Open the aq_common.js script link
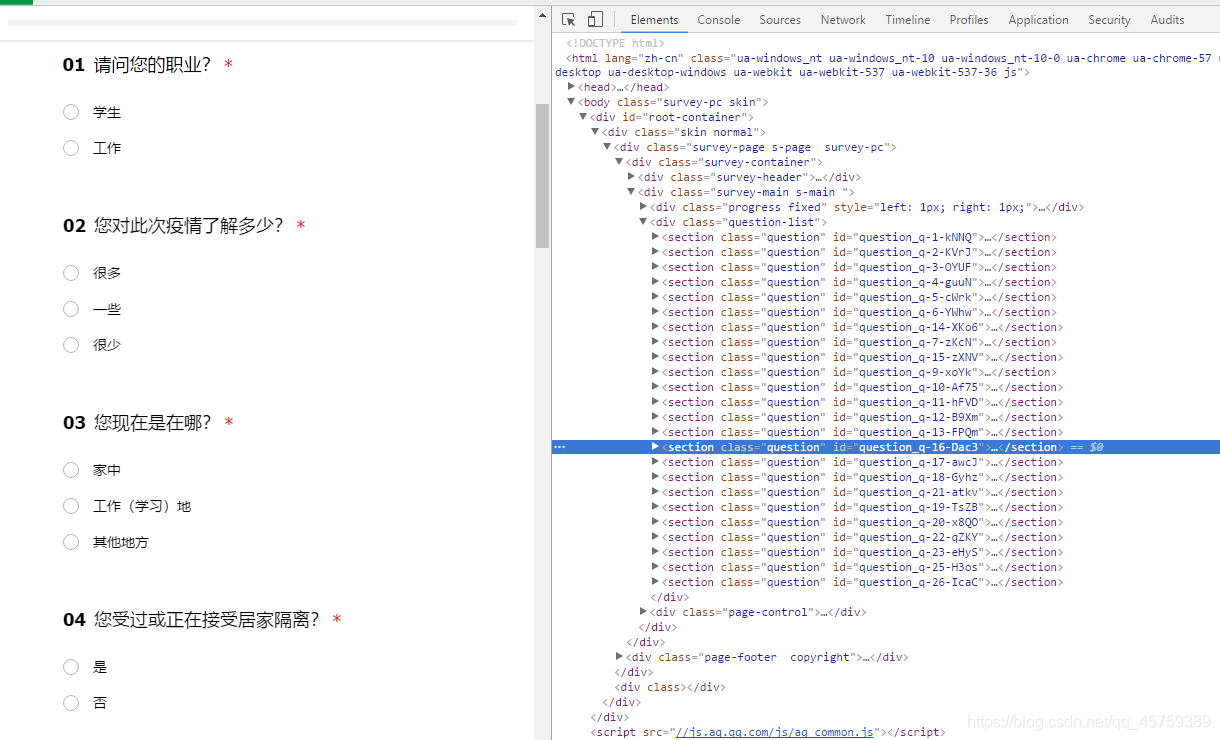The image size is (1220, 740). tap(776, 732)
